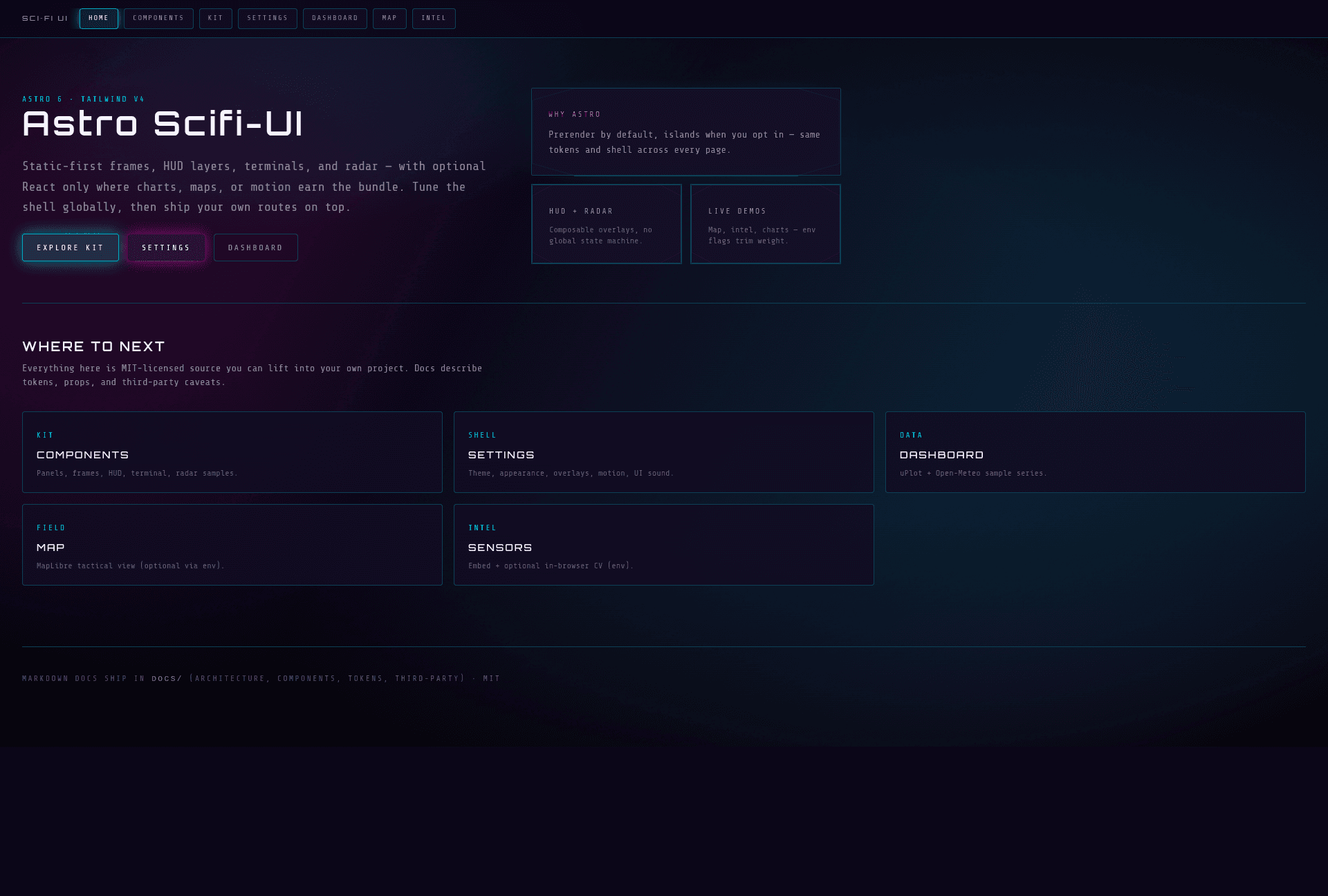Click the 'Static-first frames, HUD layers' hero paragraph

coord(255,187)
